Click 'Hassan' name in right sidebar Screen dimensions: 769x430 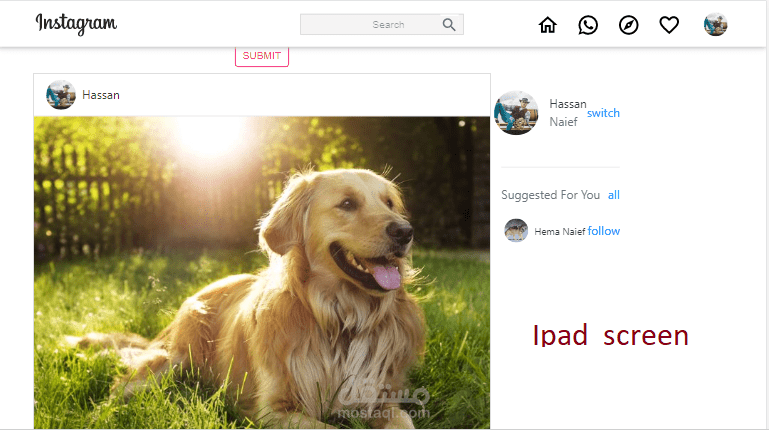(567, 104)
